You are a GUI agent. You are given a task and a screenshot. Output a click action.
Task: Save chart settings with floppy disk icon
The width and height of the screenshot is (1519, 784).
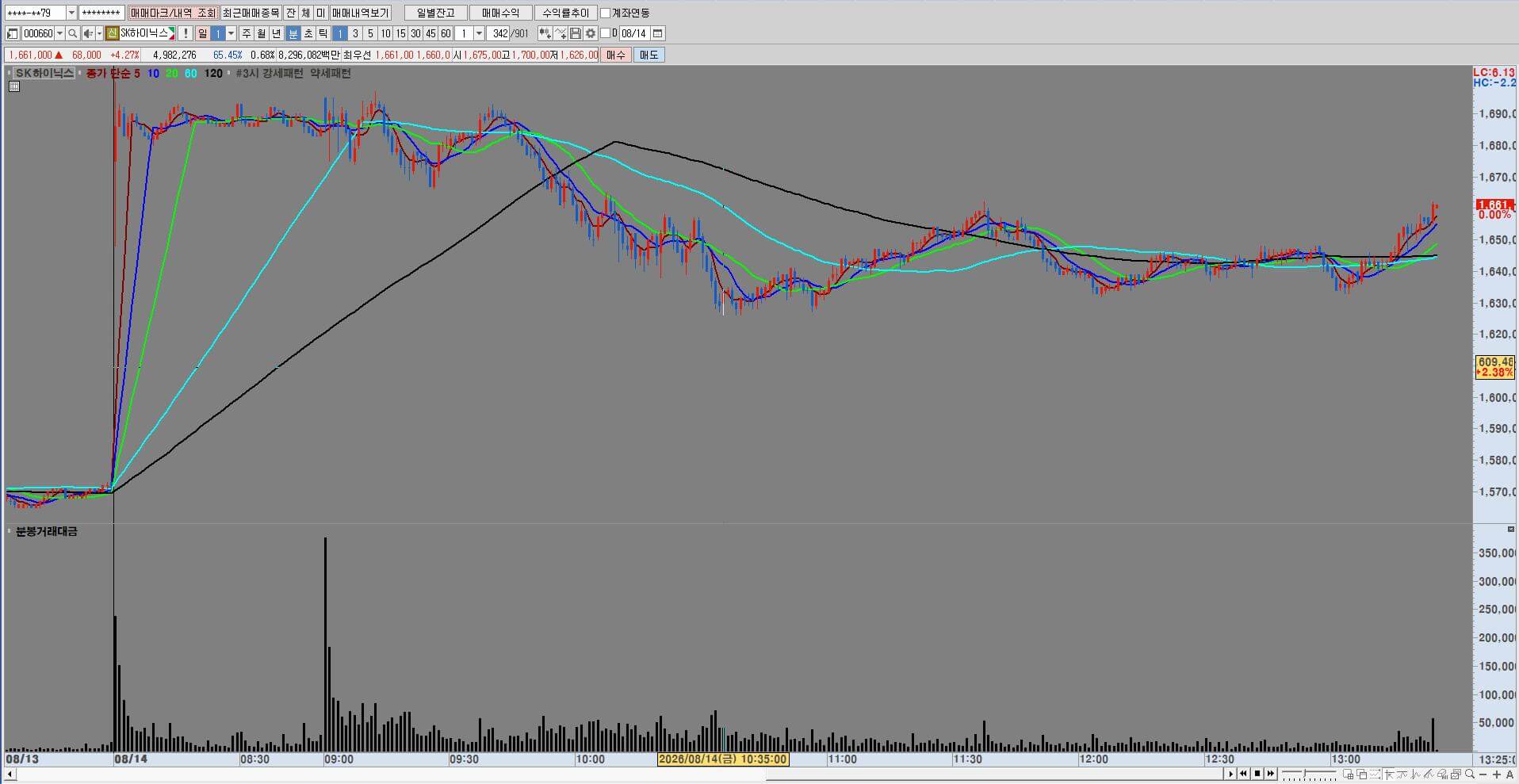point(575,33)
